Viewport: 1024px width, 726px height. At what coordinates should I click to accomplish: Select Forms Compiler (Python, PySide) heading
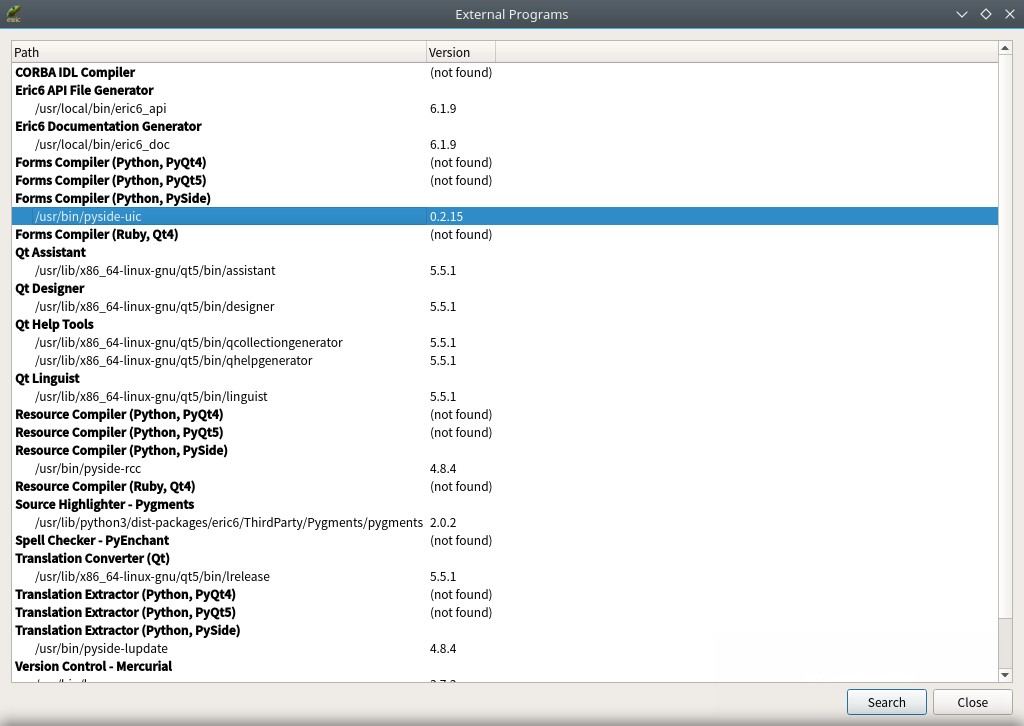pos(505,198)
